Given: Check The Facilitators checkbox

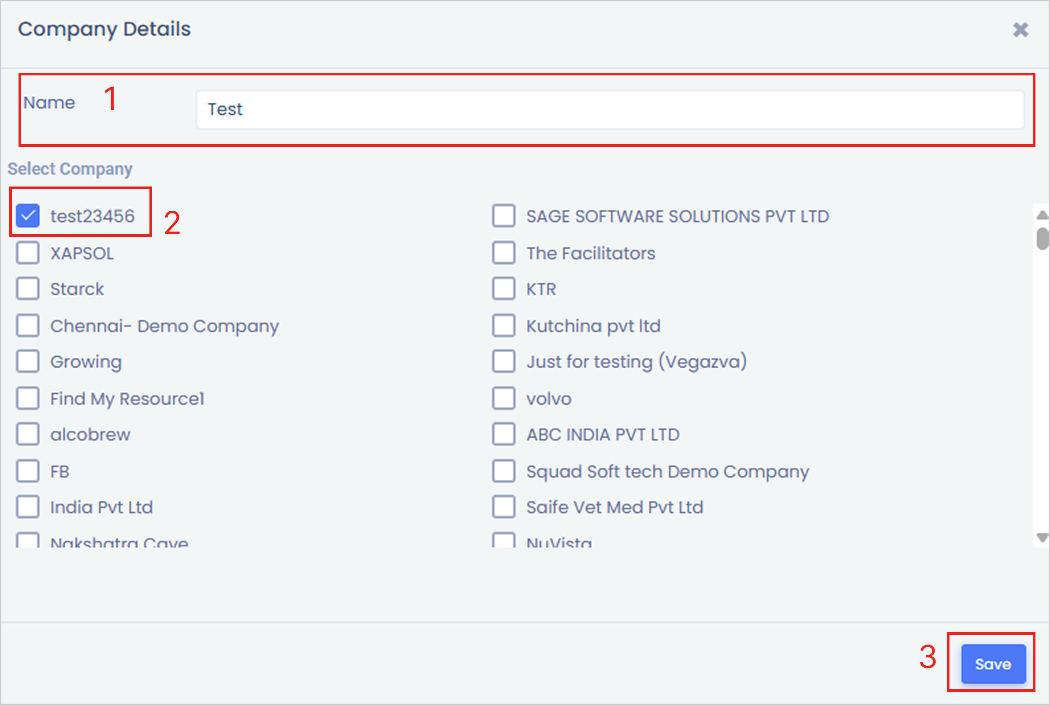Looking at the screenshot, I should pyautogui.click(x=504, y=253).
